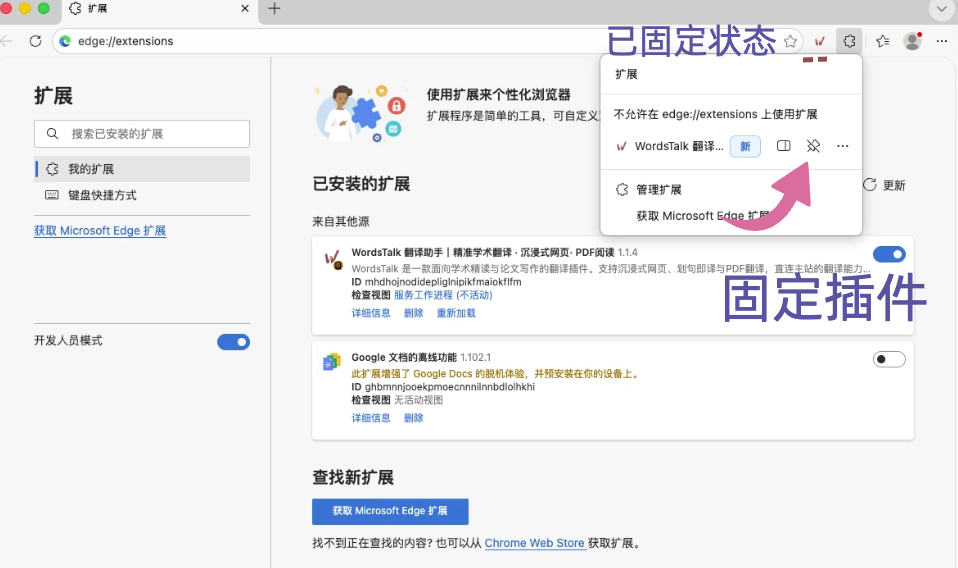
Task: Close the 扩展 tab
Action: (x=245, y=9)
